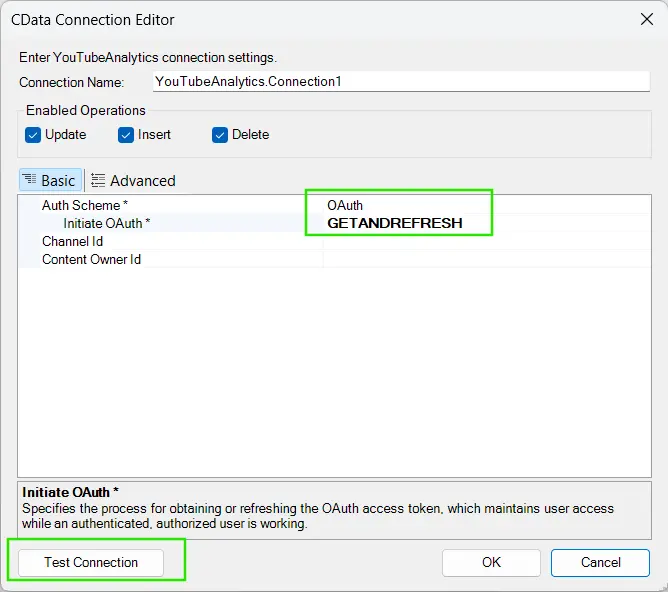Click the Content Owner Id value field

[485, 259]
